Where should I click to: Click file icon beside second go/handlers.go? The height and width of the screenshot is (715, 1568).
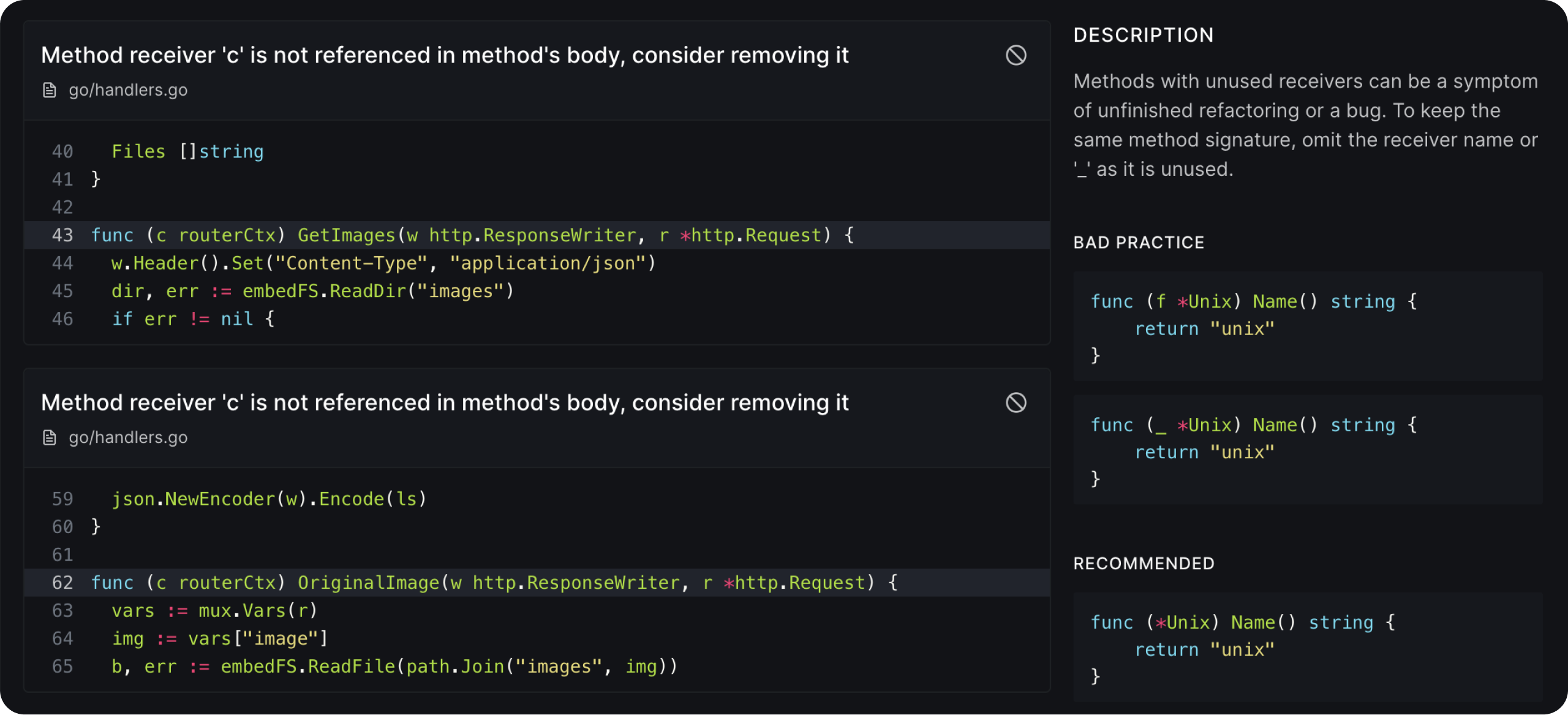pos(50,437)
